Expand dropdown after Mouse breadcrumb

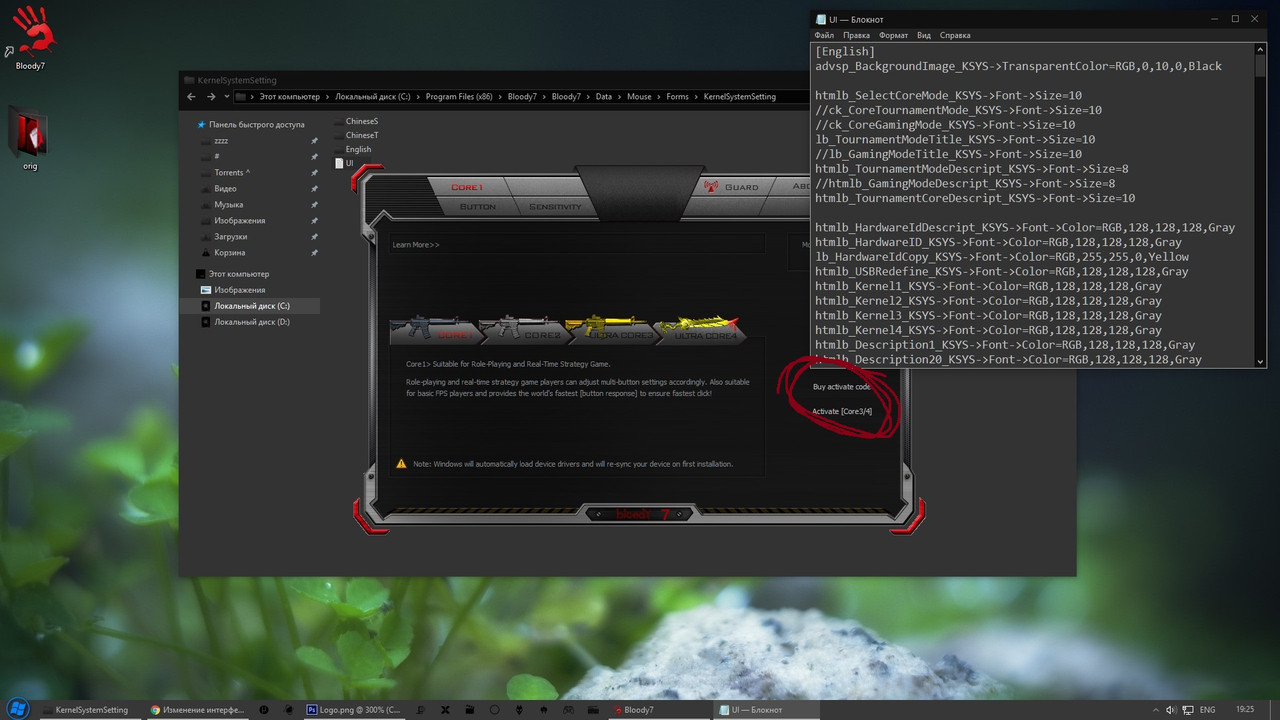tap(658, 97)
